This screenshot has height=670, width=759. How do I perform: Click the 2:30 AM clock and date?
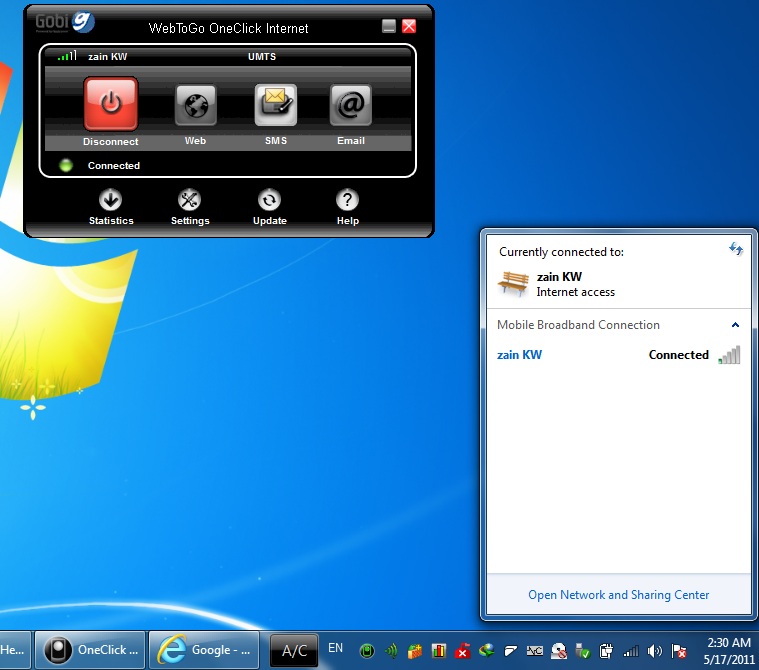[x=729, y=651]
